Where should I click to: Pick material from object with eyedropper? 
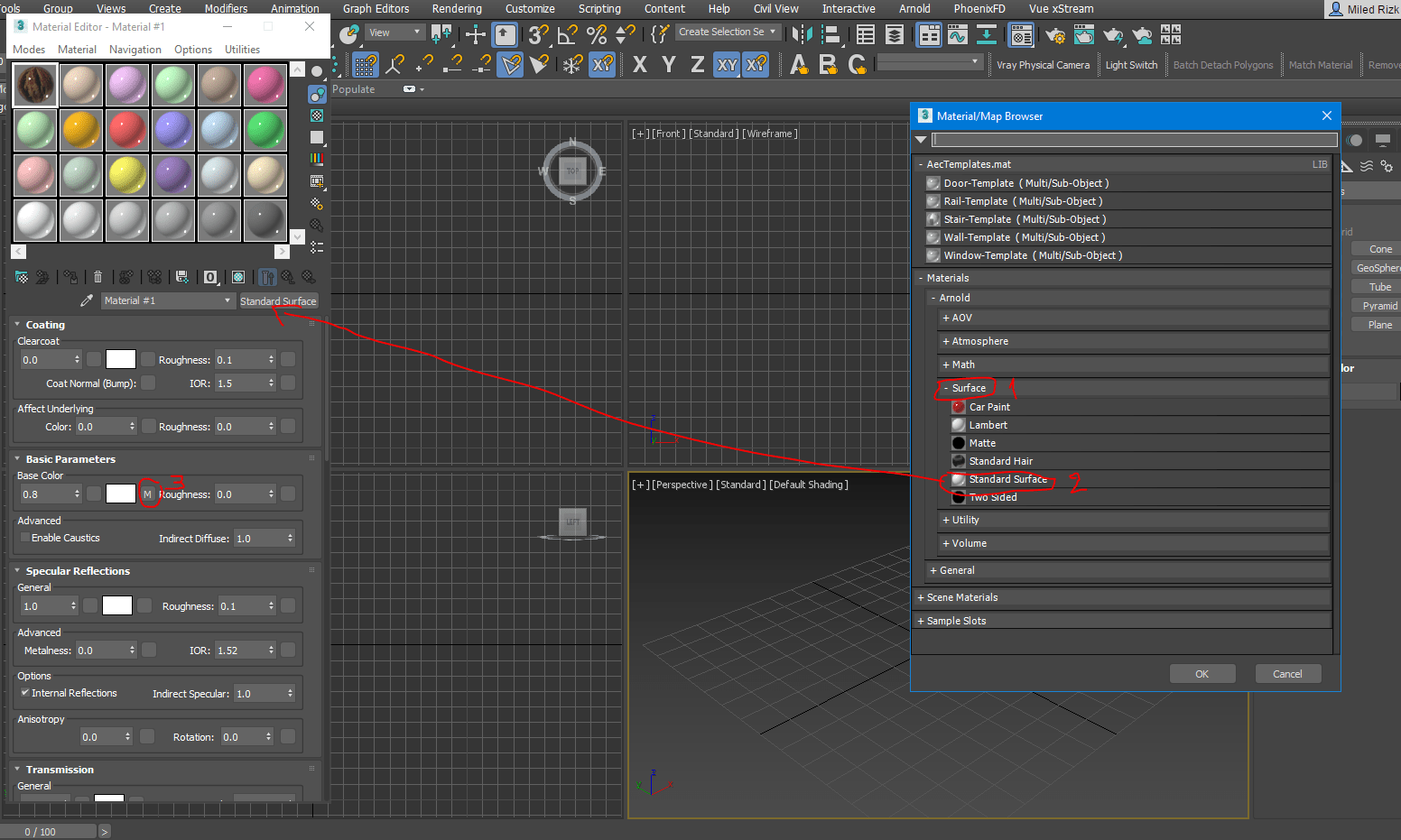(87, 300)
